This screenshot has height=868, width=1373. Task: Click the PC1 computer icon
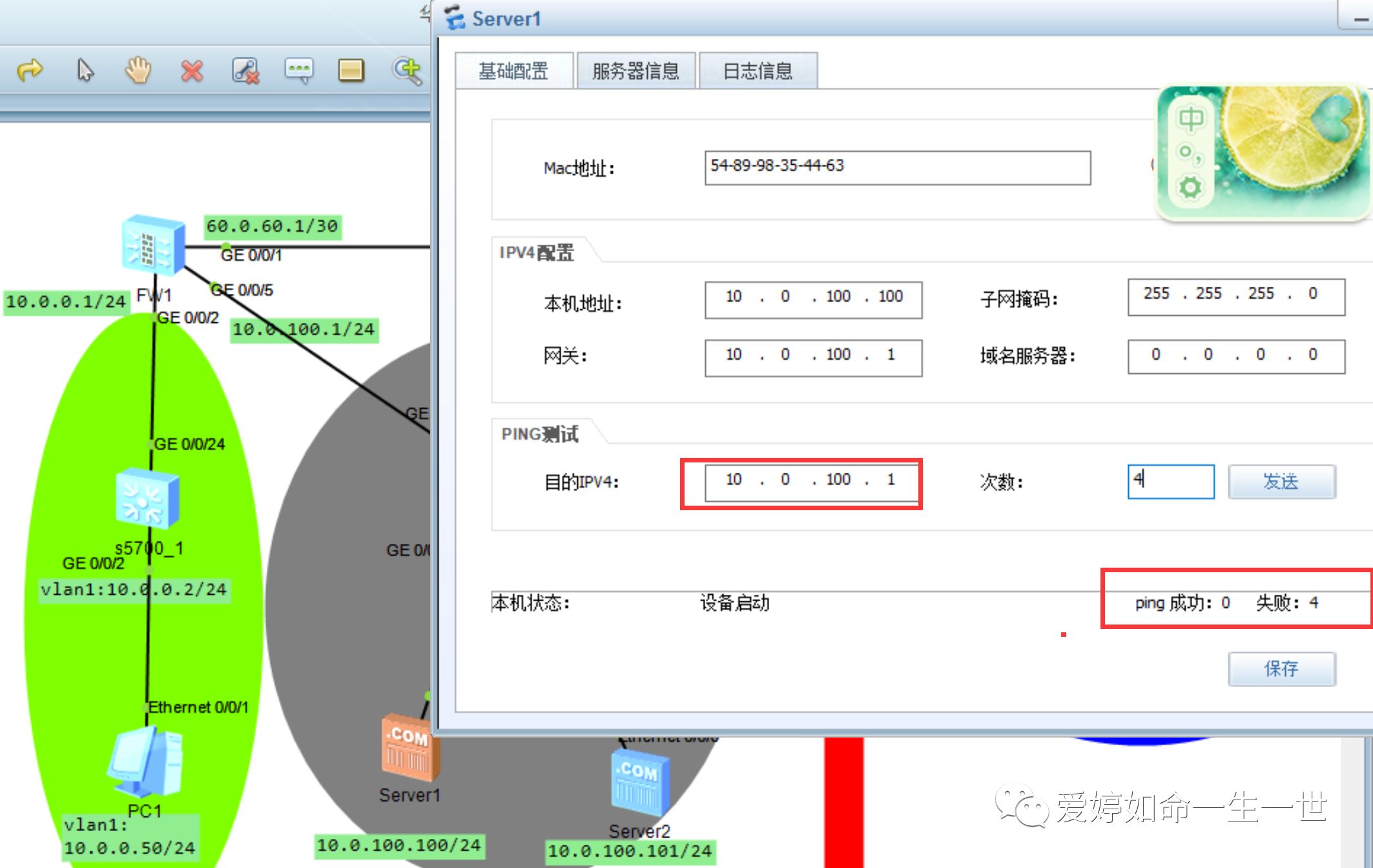click(145, 763)
